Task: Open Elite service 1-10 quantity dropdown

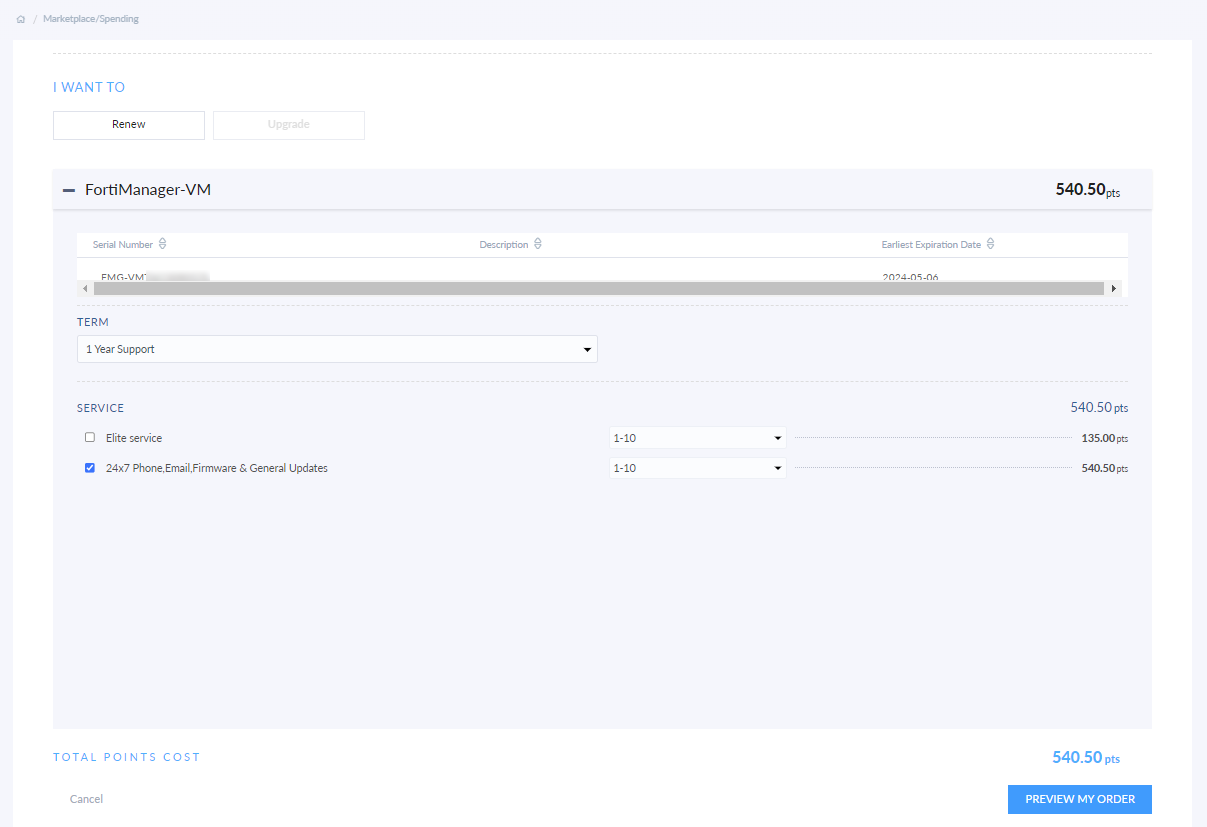Action: click(x=697, y=438)
